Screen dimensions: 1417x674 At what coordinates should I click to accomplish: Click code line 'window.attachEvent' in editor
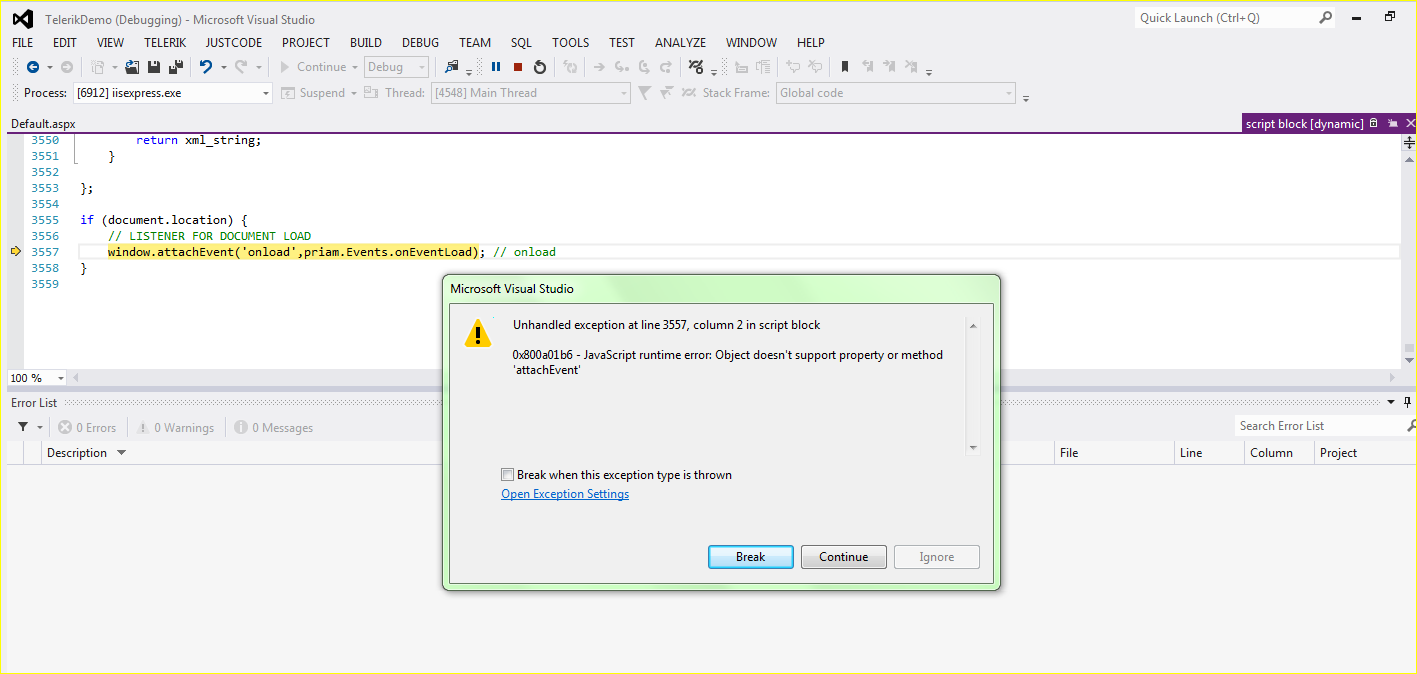click(296, 252)
